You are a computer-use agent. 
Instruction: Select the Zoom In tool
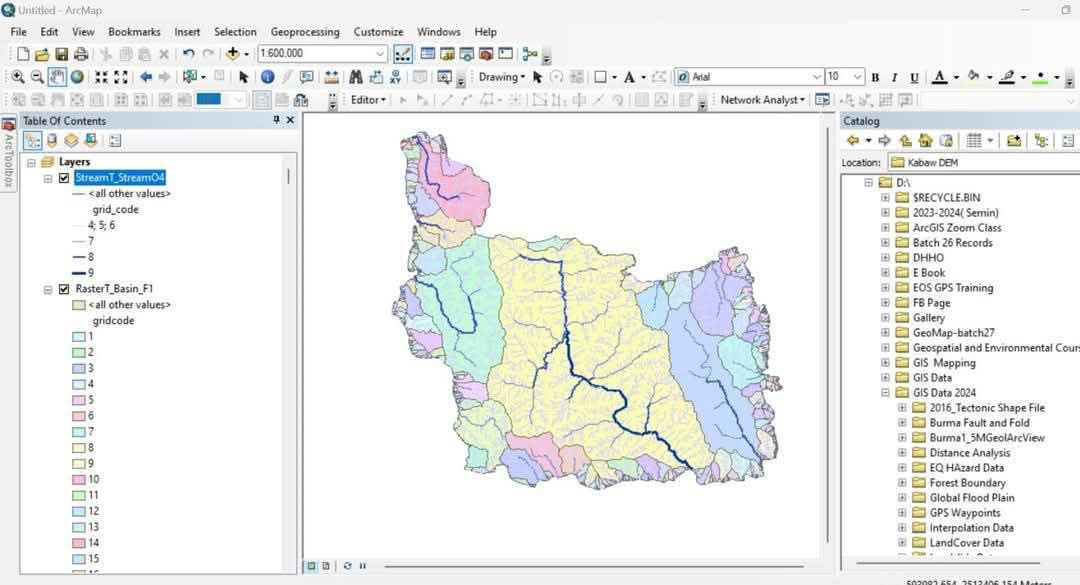(18, 77)
